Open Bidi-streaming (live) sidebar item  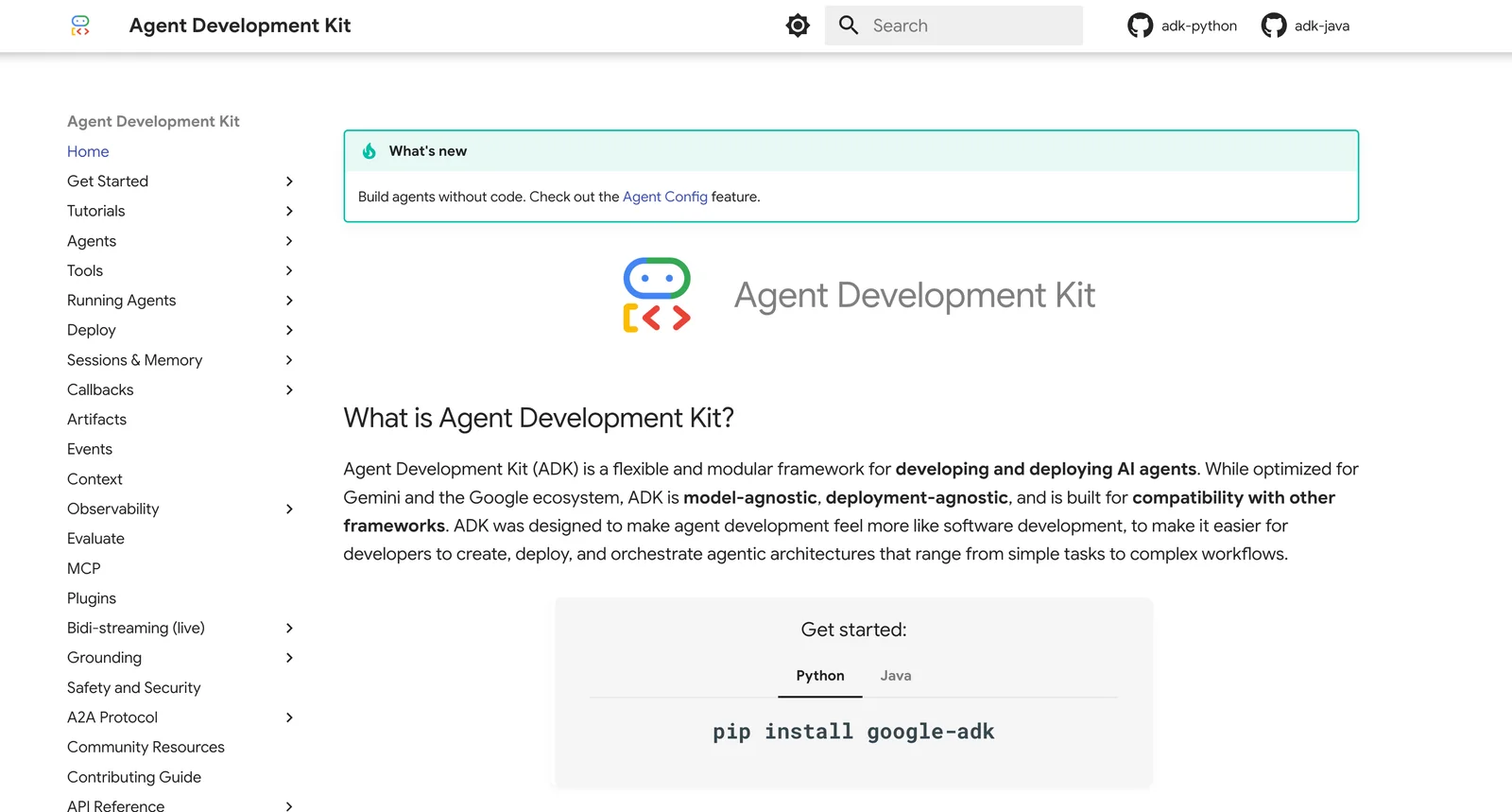pos(136,628)
